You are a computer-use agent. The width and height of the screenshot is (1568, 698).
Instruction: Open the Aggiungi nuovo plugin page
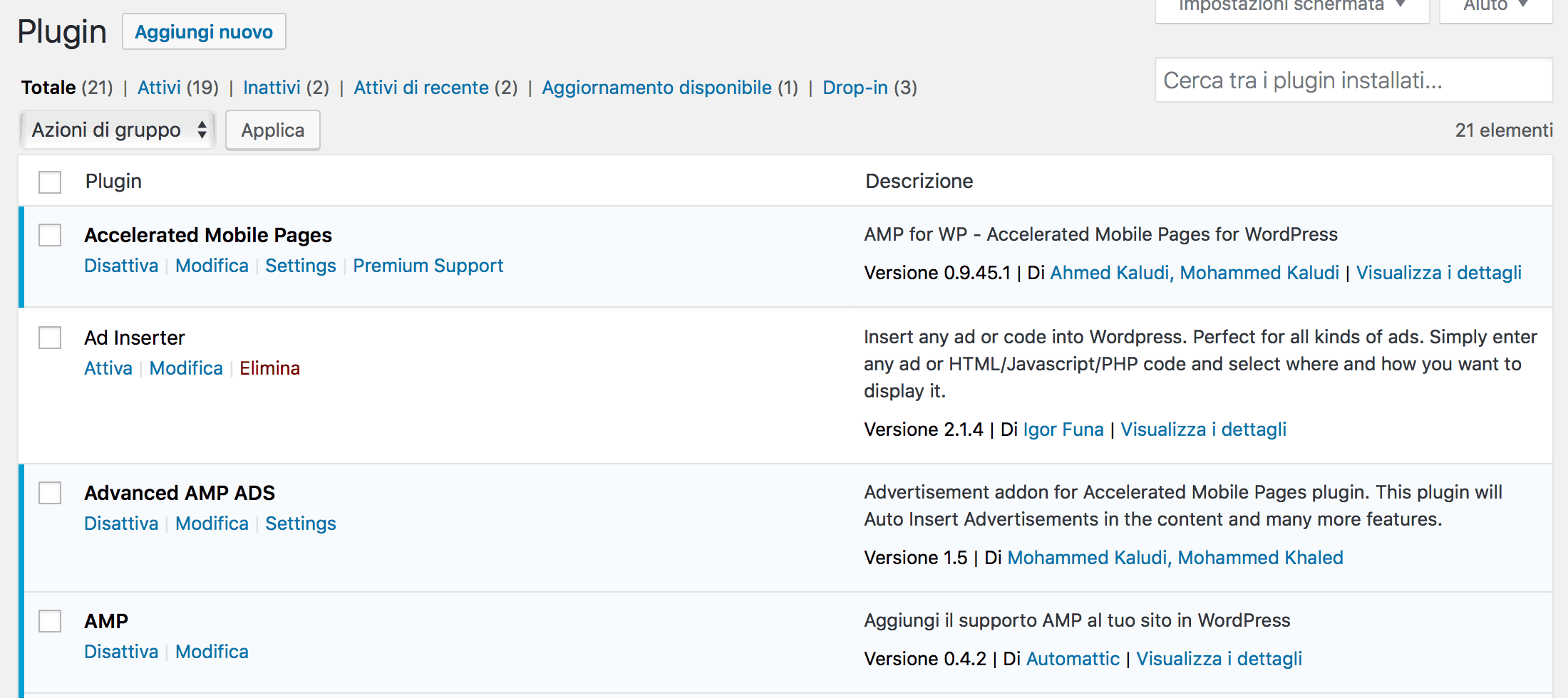[x=204, y=31]
